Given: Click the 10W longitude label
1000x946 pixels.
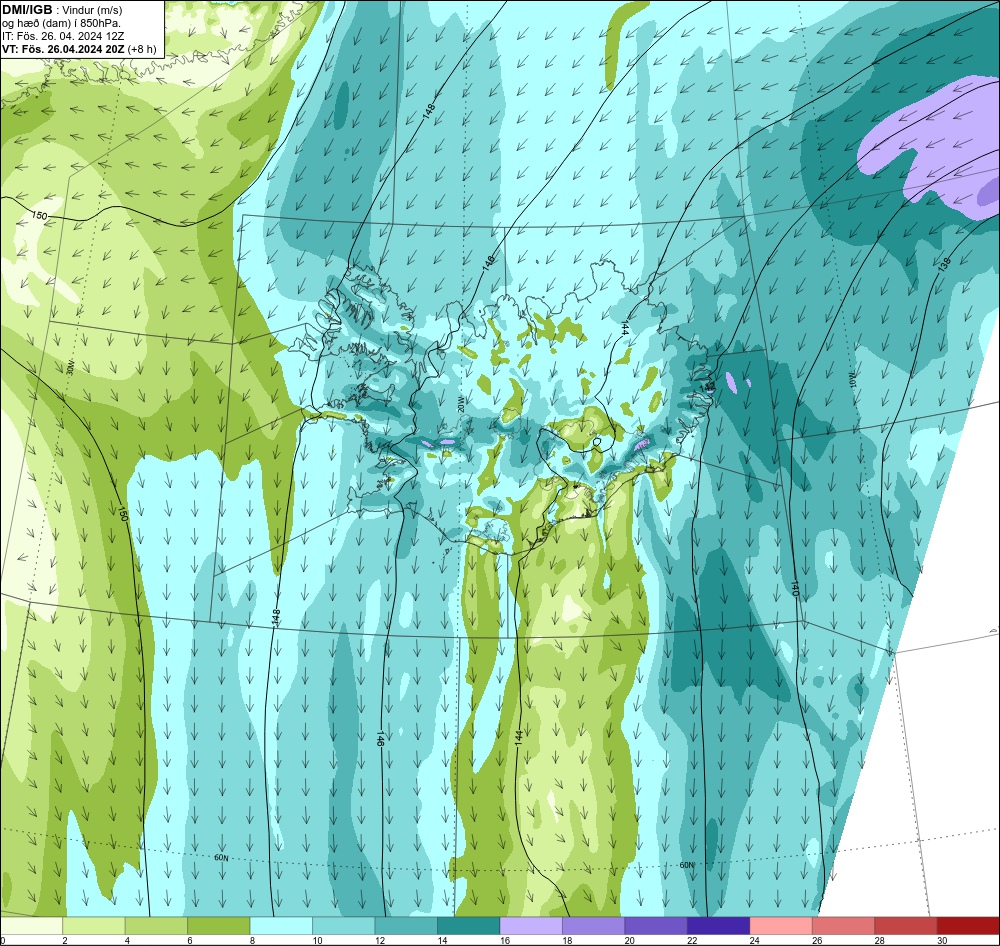Looking at the screenshot, I should point(851,381).
